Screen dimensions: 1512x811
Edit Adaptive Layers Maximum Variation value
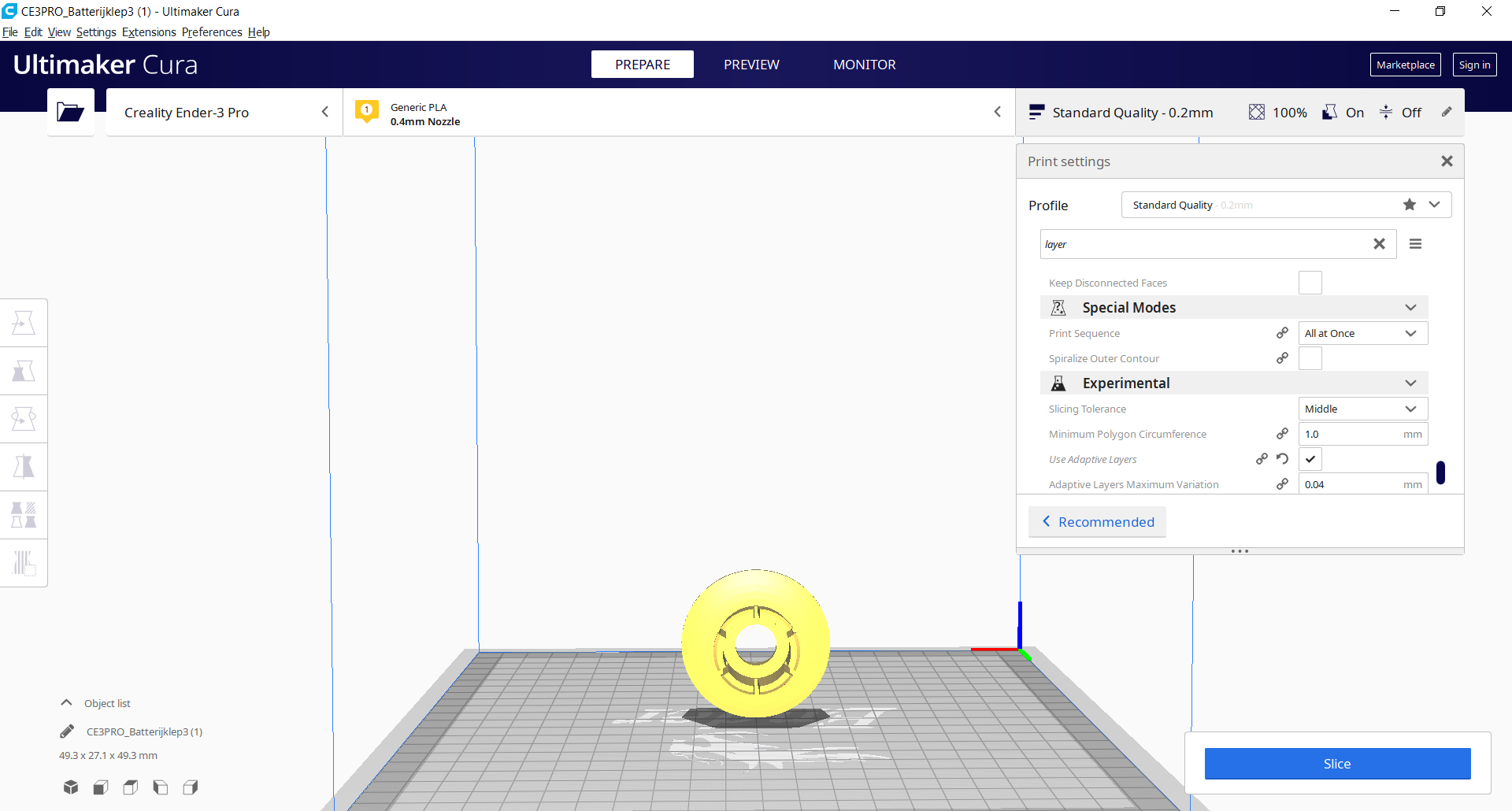coord(1362,484)
